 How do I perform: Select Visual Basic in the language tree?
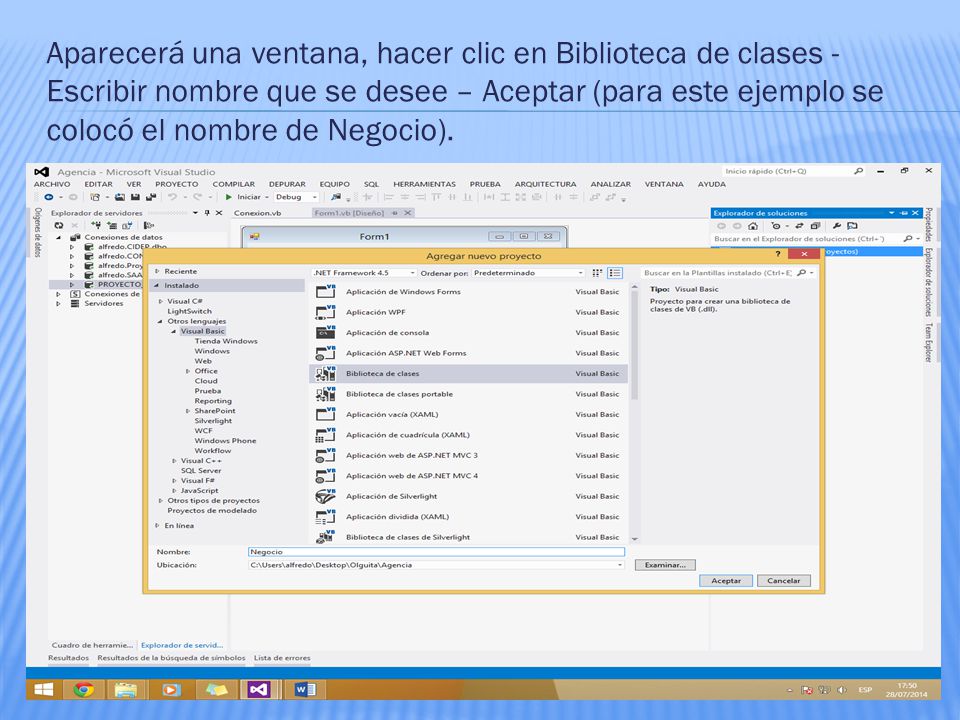click(x=203, y=331)
